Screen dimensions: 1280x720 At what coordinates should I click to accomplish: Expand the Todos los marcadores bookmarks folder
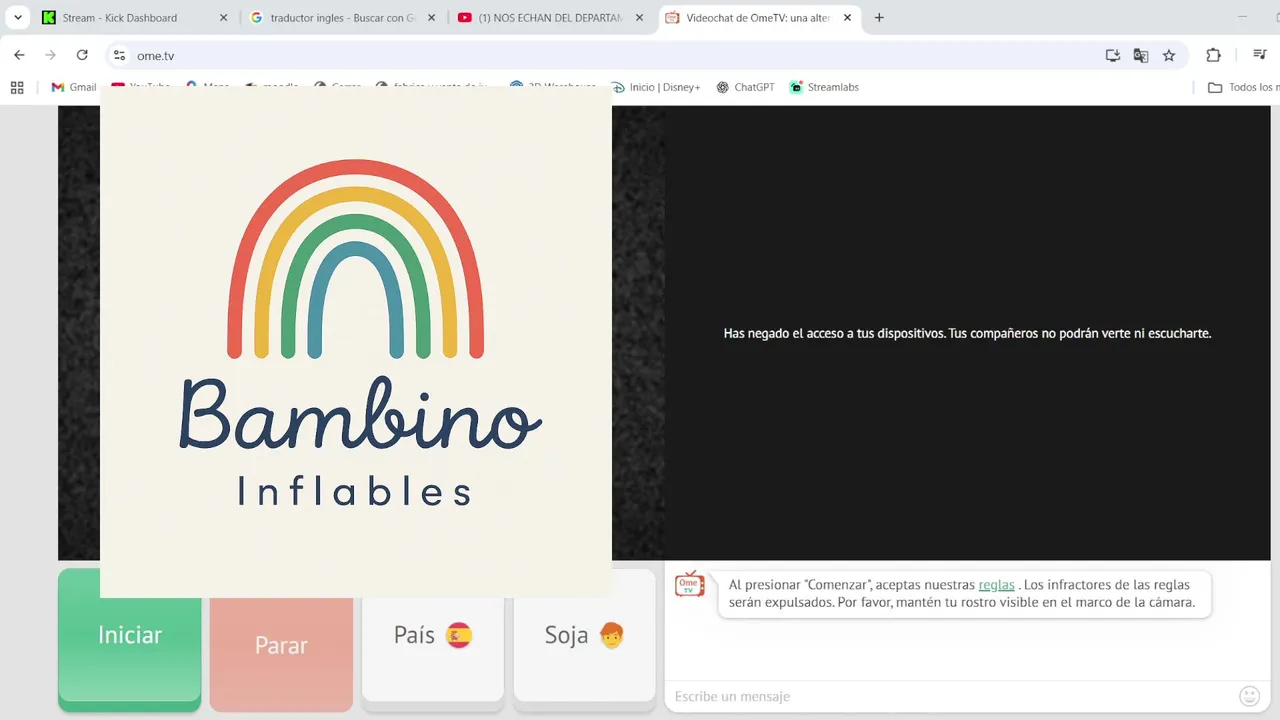tap(1243, 87)
